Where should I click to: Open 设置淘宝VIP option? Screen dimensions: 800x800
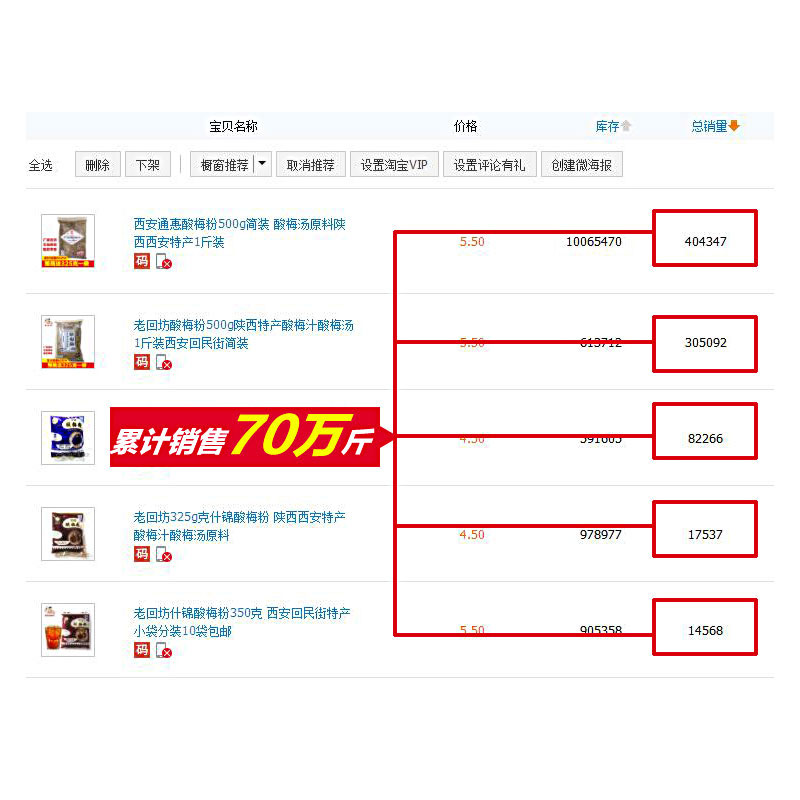click(394, 164)
